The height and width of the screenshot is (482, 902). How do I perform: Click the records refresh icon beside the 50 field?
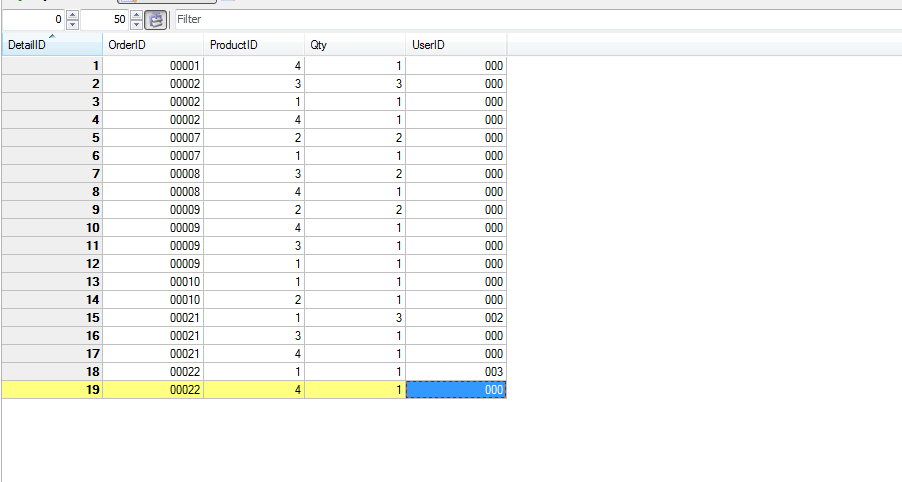(x=155, y=20)
